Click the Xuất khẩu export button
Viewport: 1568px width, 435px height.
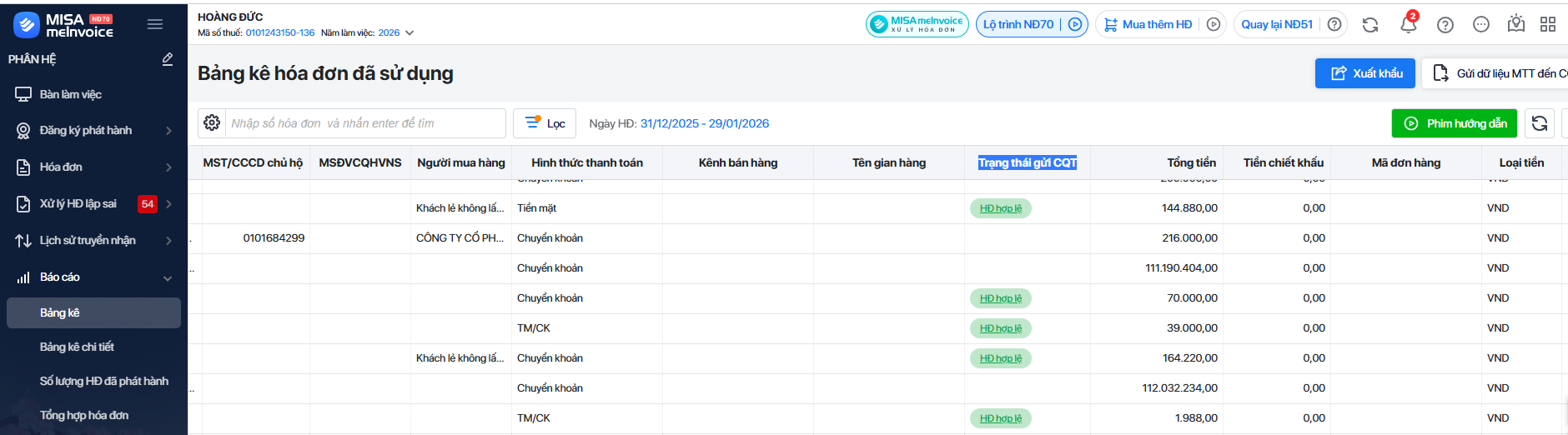tap(1366, 73)
